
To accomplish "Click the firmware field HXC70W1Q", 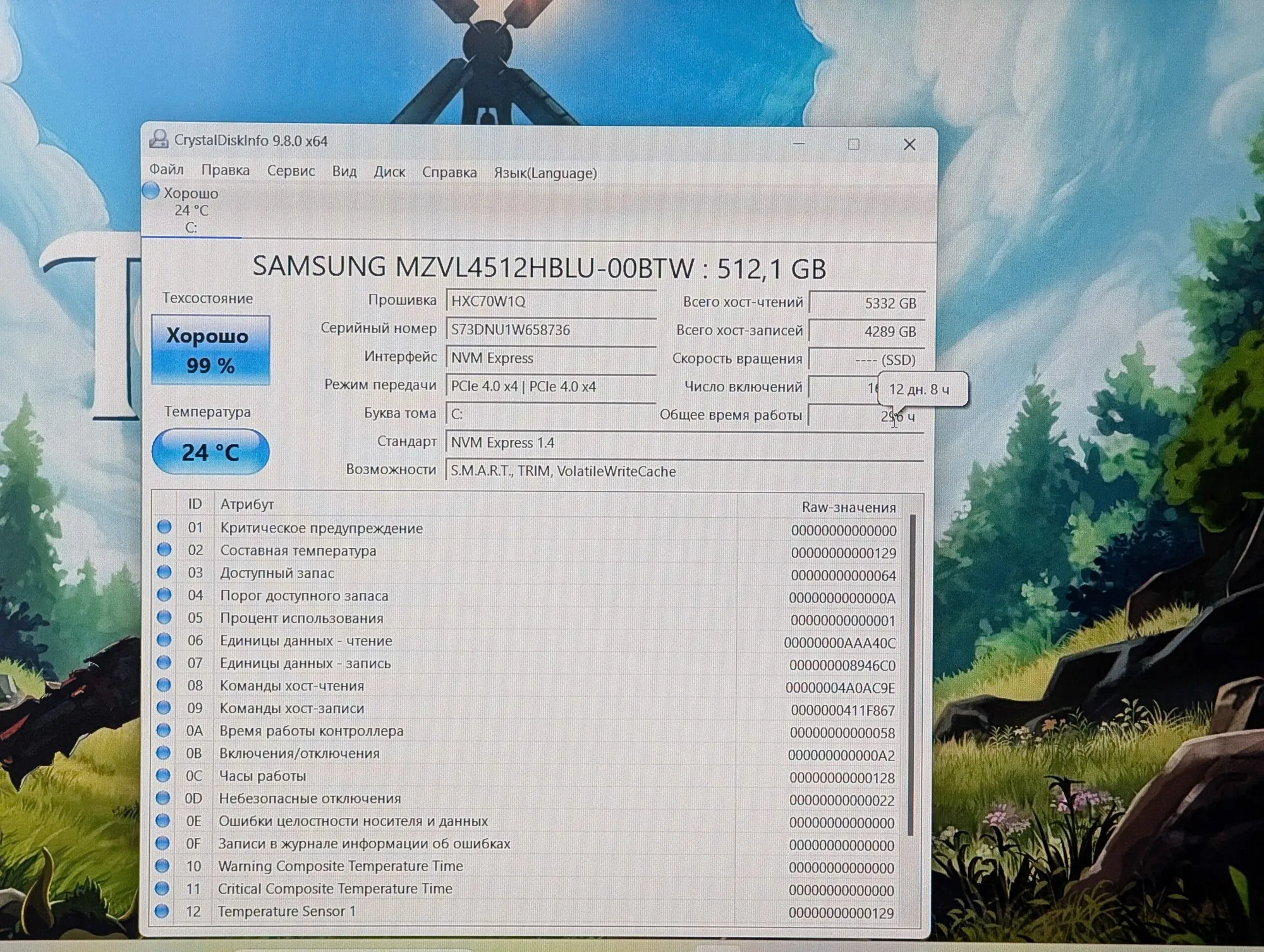I will pyautogui.click(x=551, y=301).
